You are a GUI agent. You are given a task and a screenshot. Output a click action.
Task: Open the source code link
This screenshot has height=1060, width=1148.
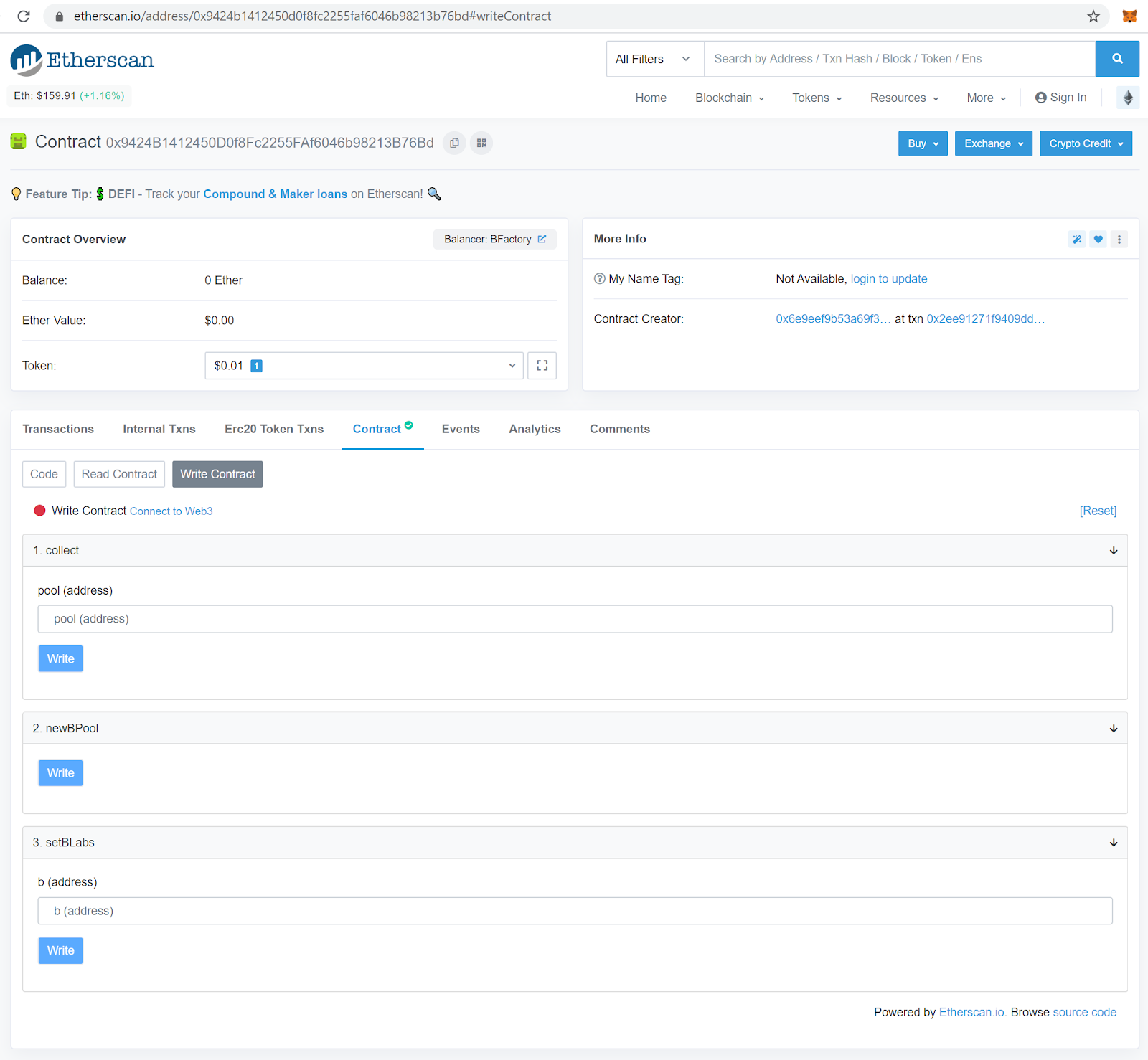point(1085,1013)
